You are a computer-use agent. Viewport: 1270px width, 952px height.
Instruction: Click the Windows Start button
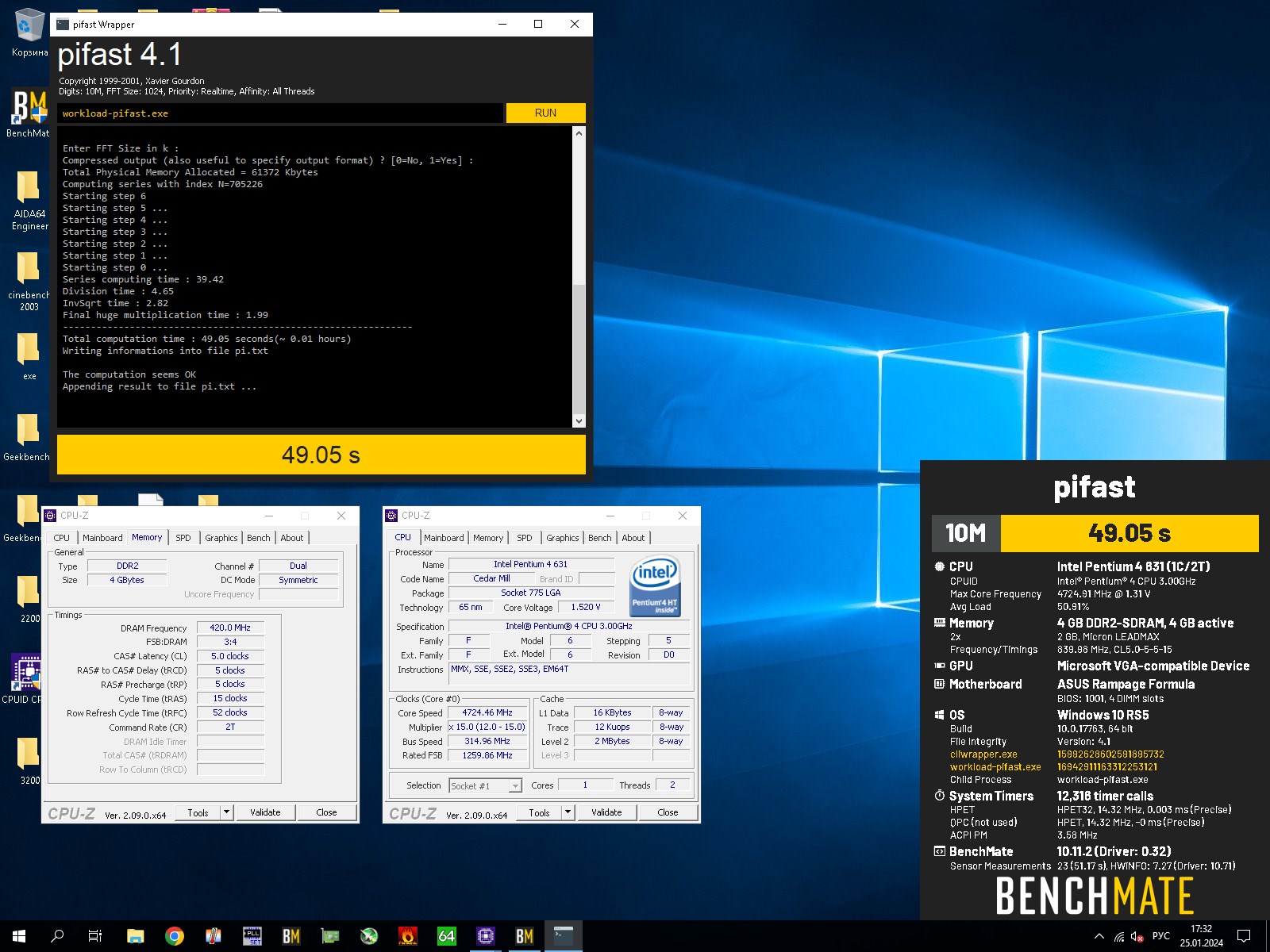(x=19, y=936)
